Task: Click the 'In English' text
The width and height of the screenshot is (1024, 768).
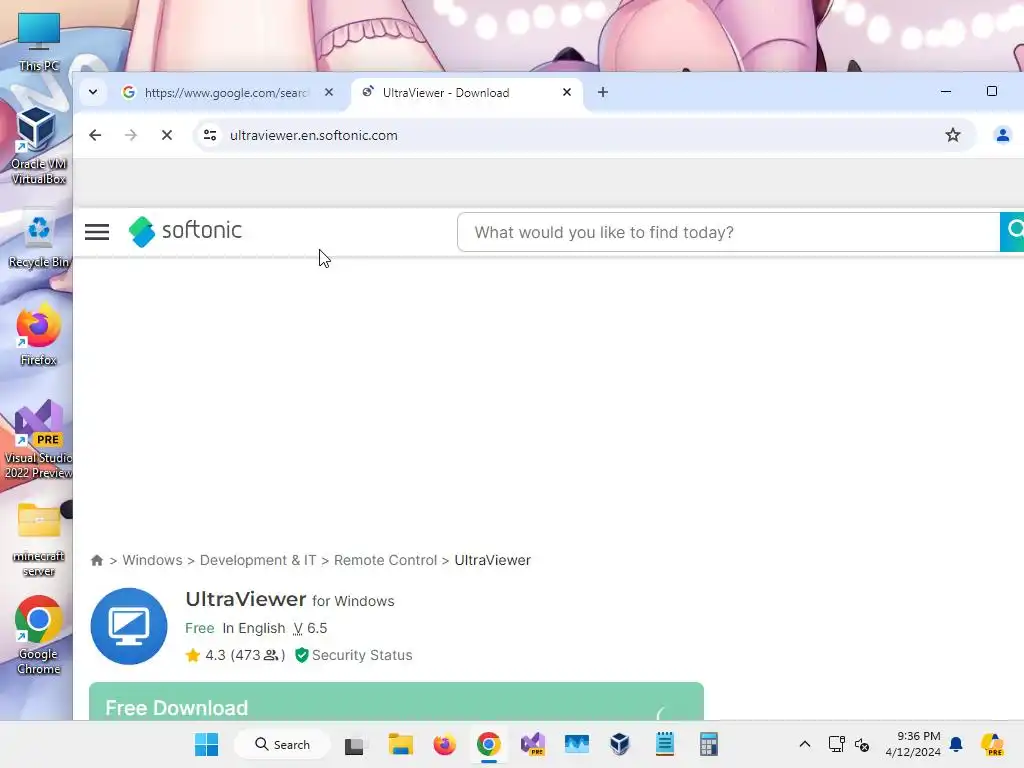Action: (x=253, y=628)
